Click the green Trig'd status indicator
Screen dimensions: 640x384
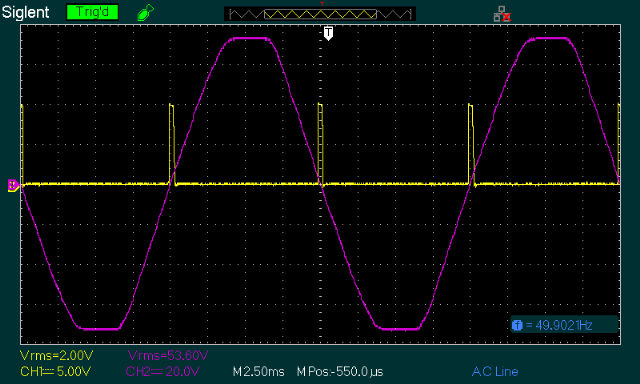point(93,12)
